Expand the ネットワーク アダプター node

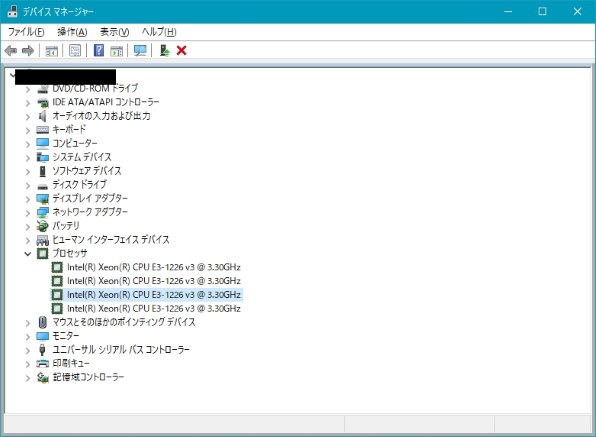28,212
